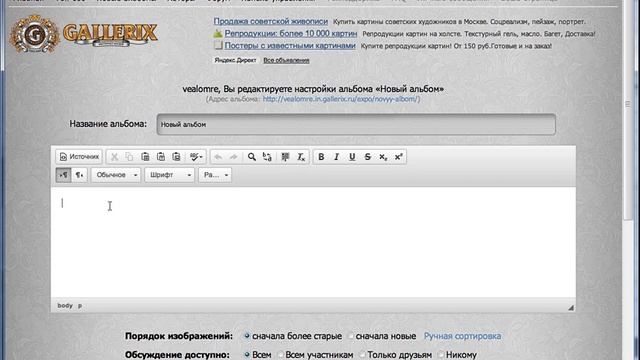Toggle the Источник source view button
The width and height of the screenshot is (640, 360).
coord(79,157)
